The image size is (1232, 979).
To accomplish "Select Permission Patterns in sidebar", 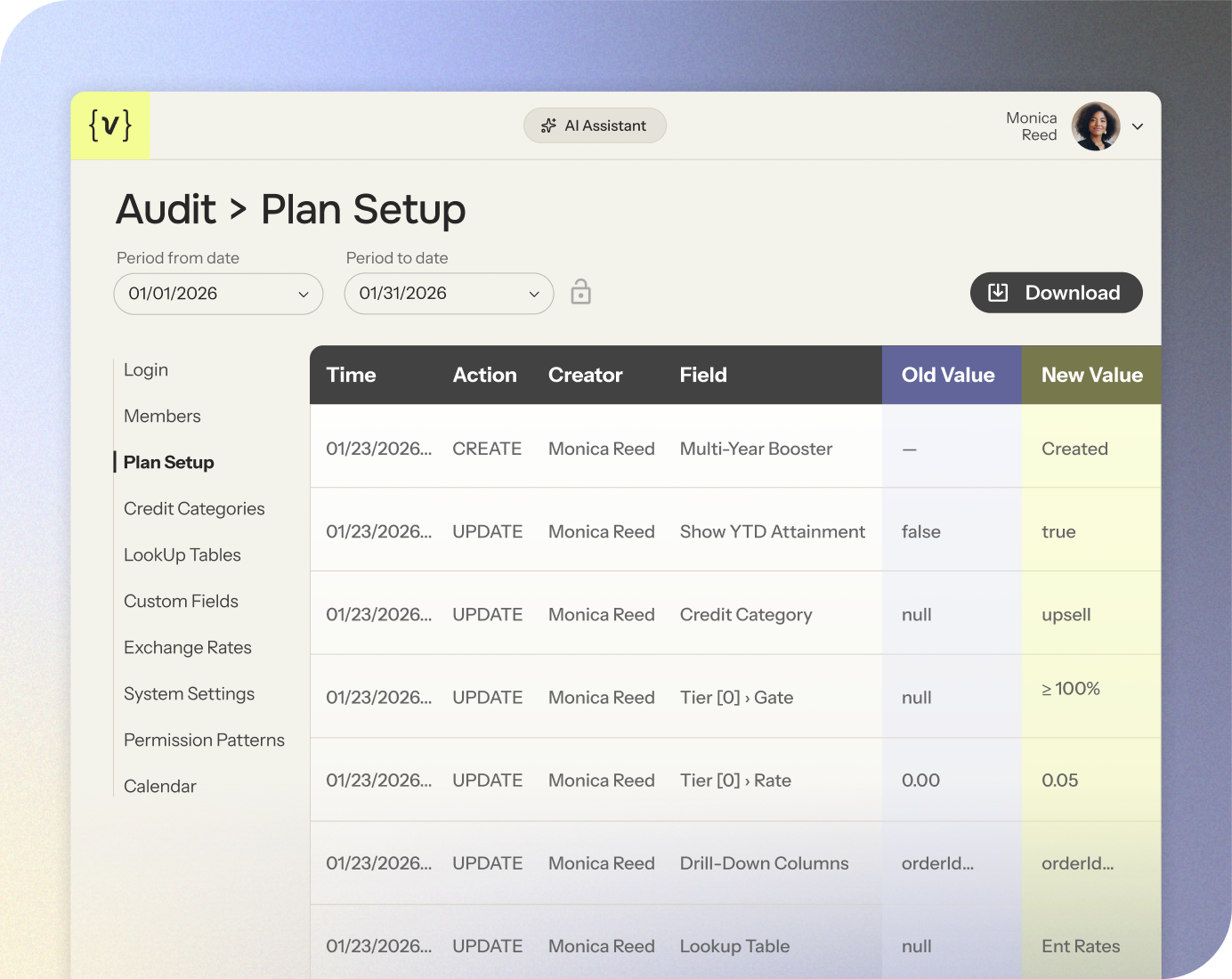I will [204, 740].
